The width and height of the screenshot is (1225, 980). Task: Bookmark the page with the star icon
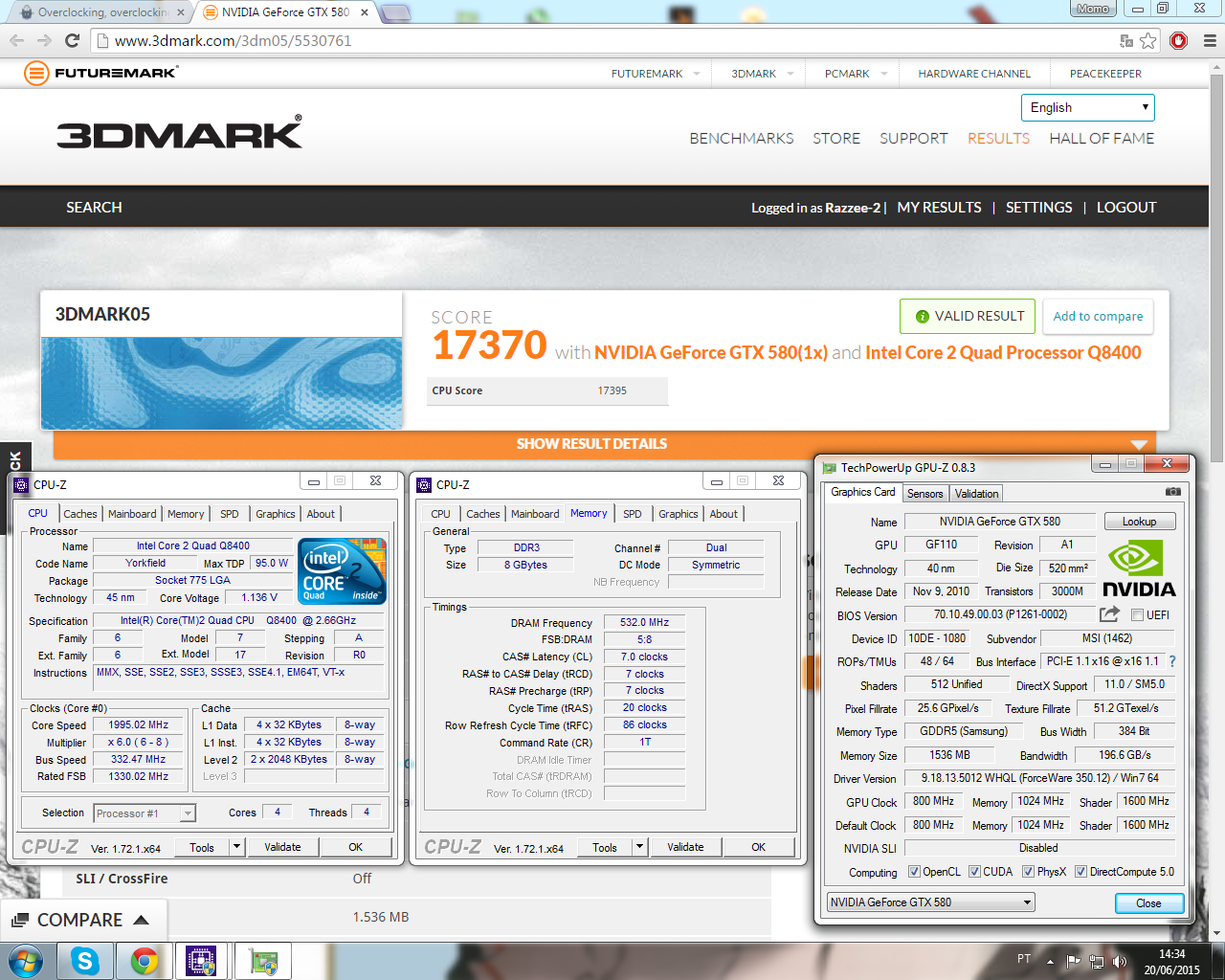(x=1148, y=40)
